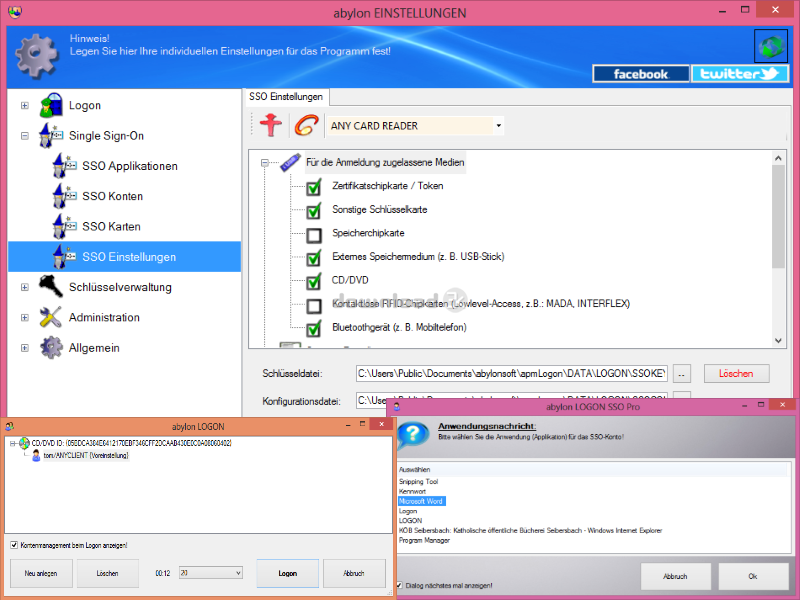Click the media list scroll down arrow

(x=778, y=340)
